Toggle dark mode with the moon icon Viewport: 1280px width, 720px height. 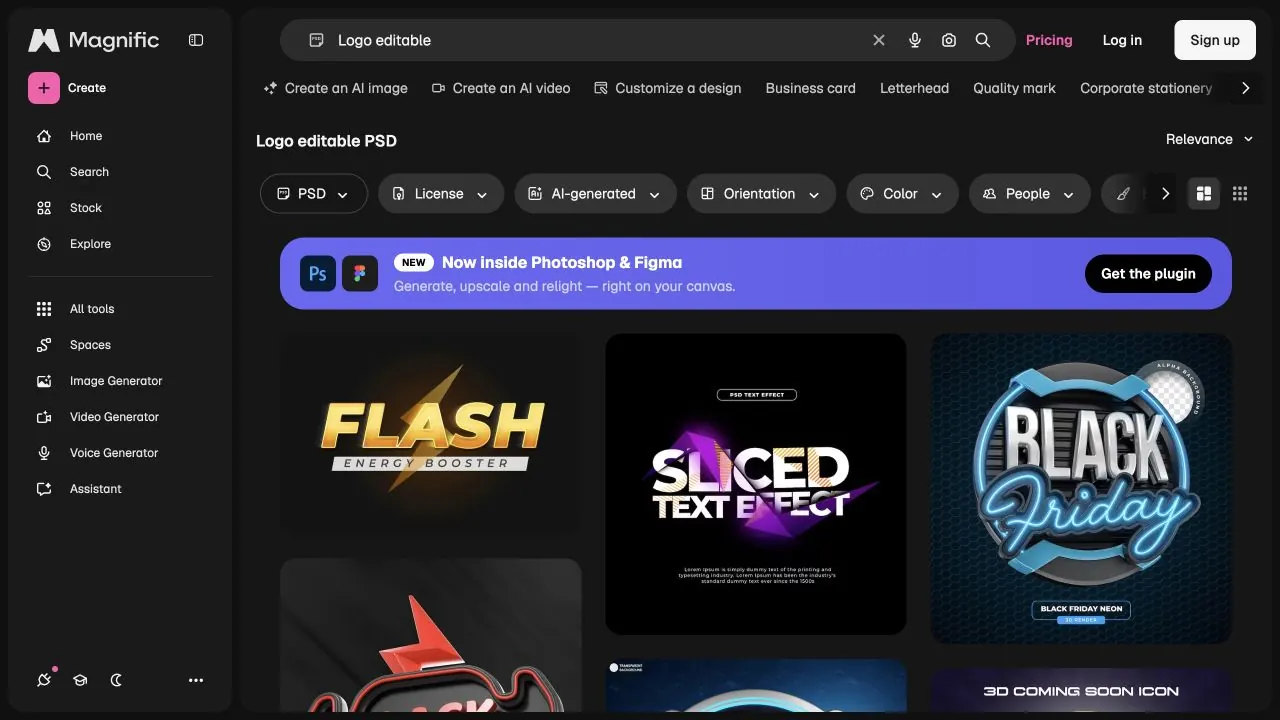click(116, 680)
